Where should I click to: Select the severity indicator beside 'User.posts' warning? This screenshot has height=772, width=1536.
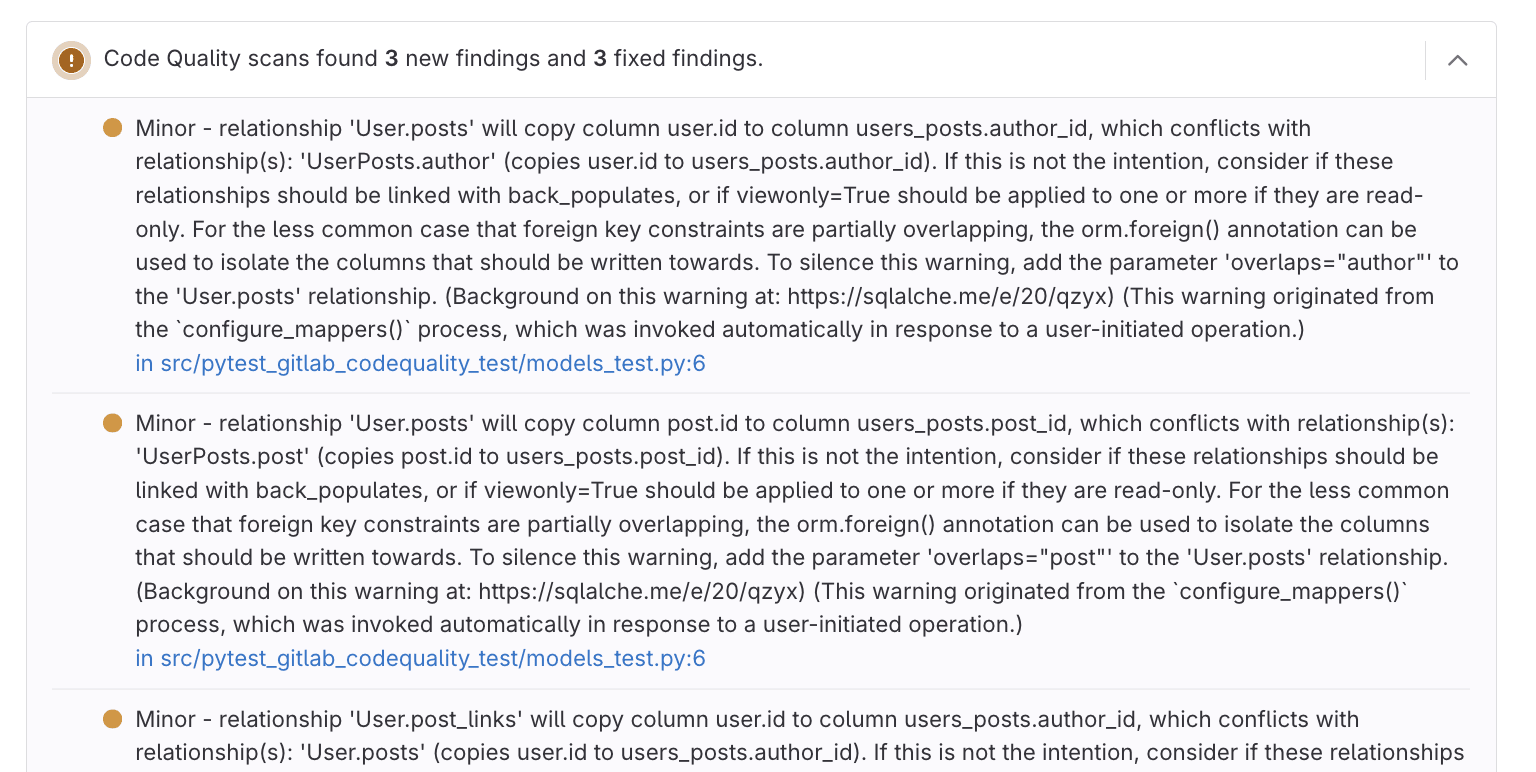point(111,128)
